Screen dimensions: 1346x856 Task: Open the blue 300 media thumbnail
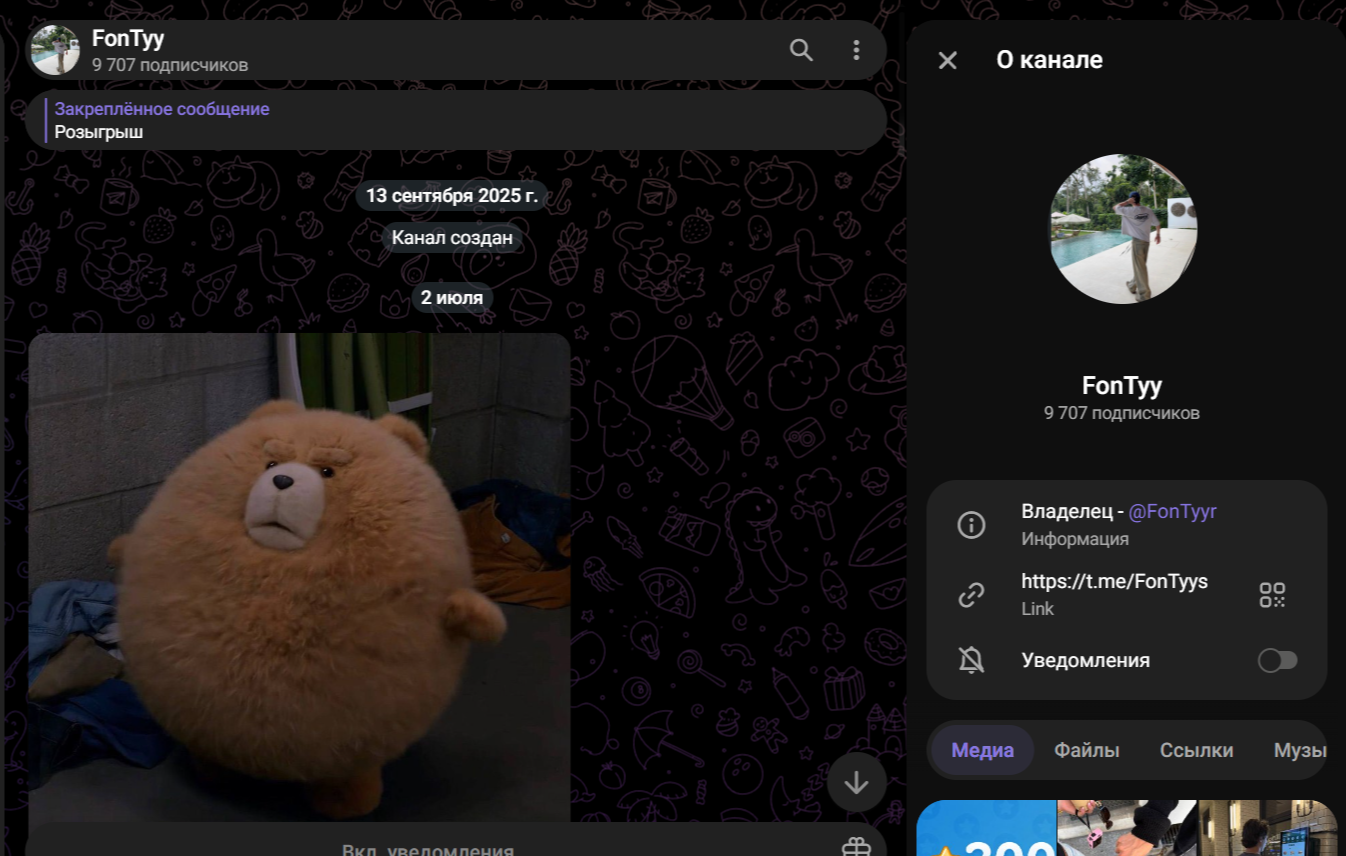pyautogui.click(x=986, y=828)
